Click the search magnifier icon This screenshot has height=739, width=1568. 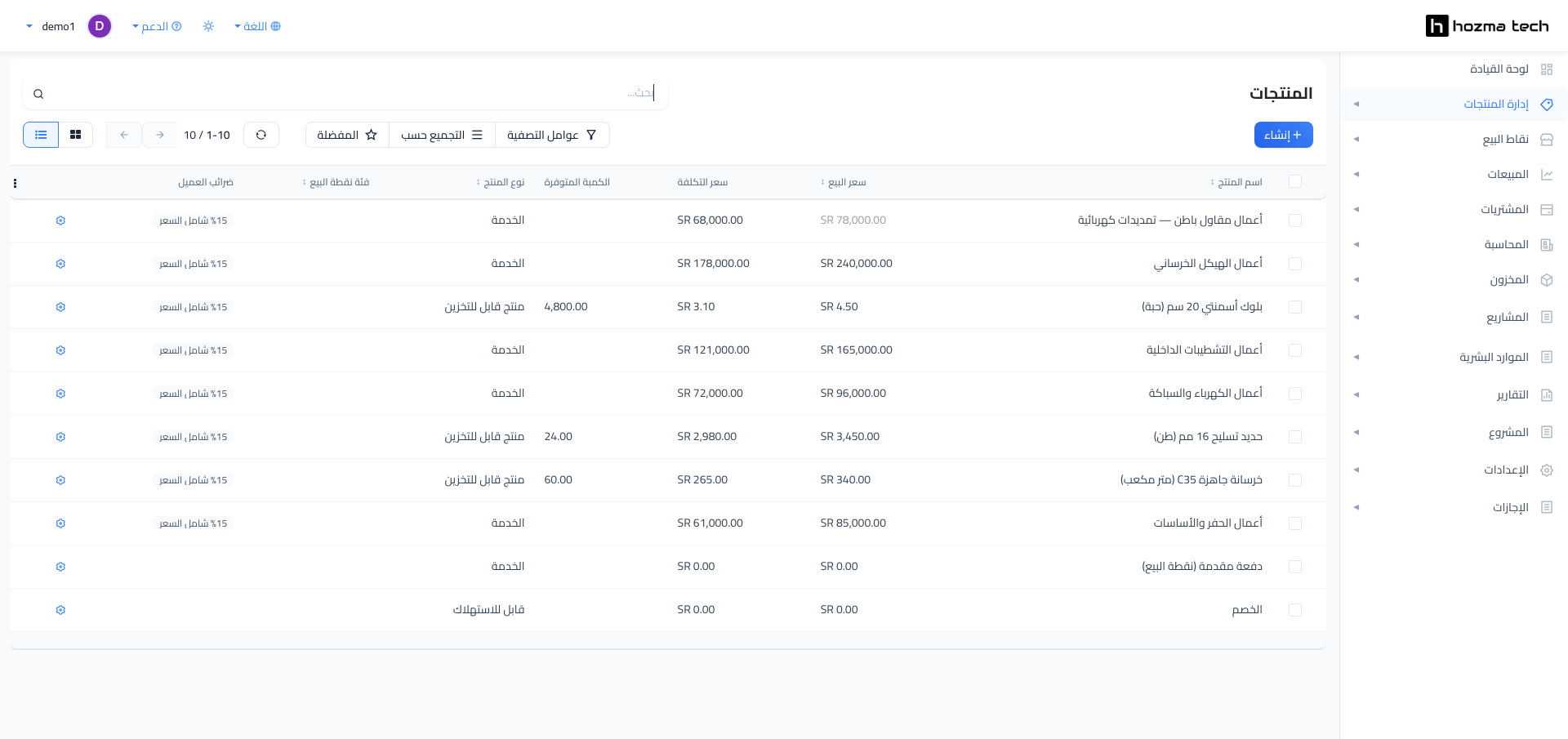tap(38, 94)
